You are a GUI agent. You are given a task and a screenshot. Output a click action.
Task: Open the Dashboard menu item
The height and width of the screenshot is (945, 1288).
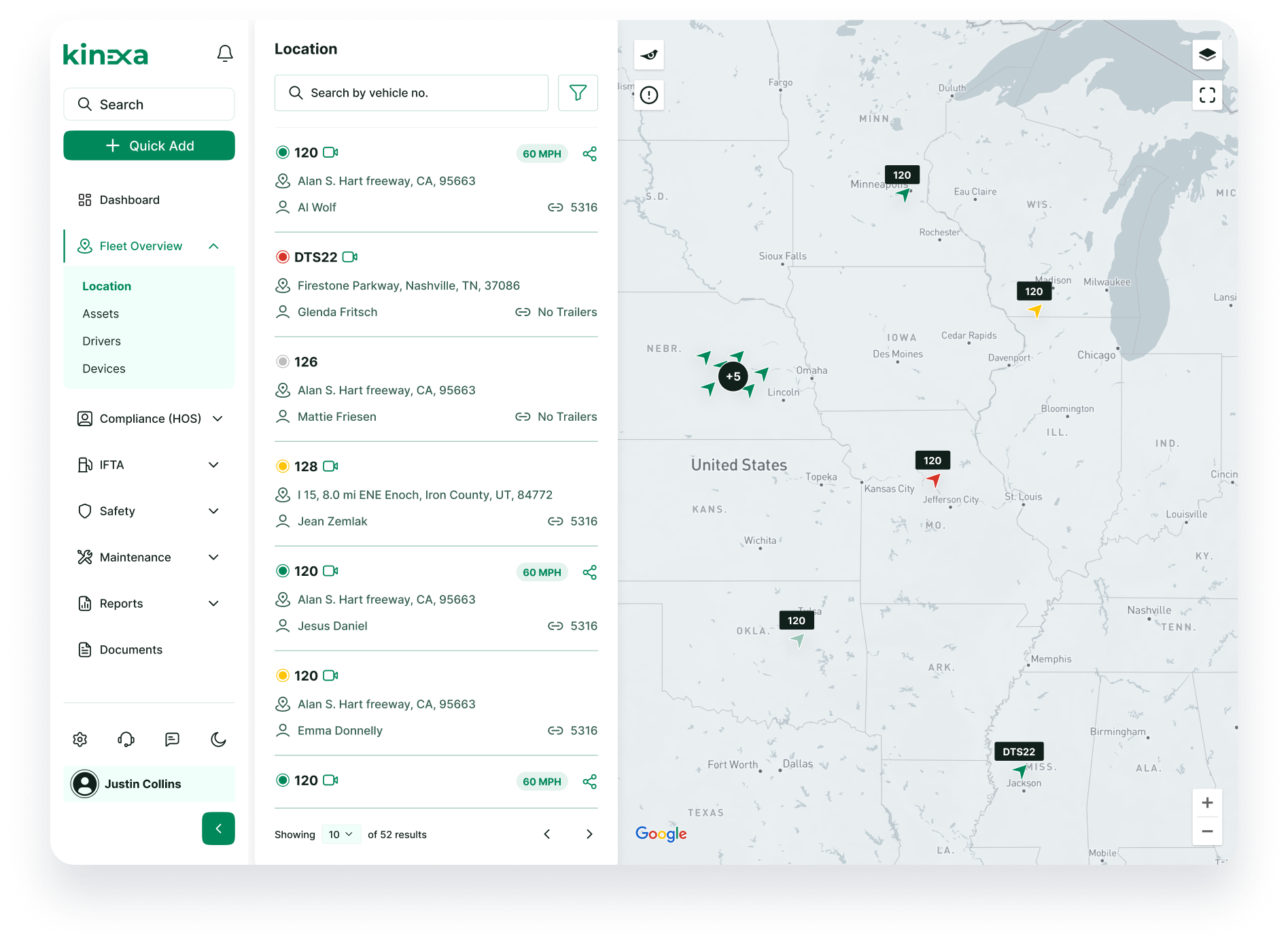click(x=129, y=199)
